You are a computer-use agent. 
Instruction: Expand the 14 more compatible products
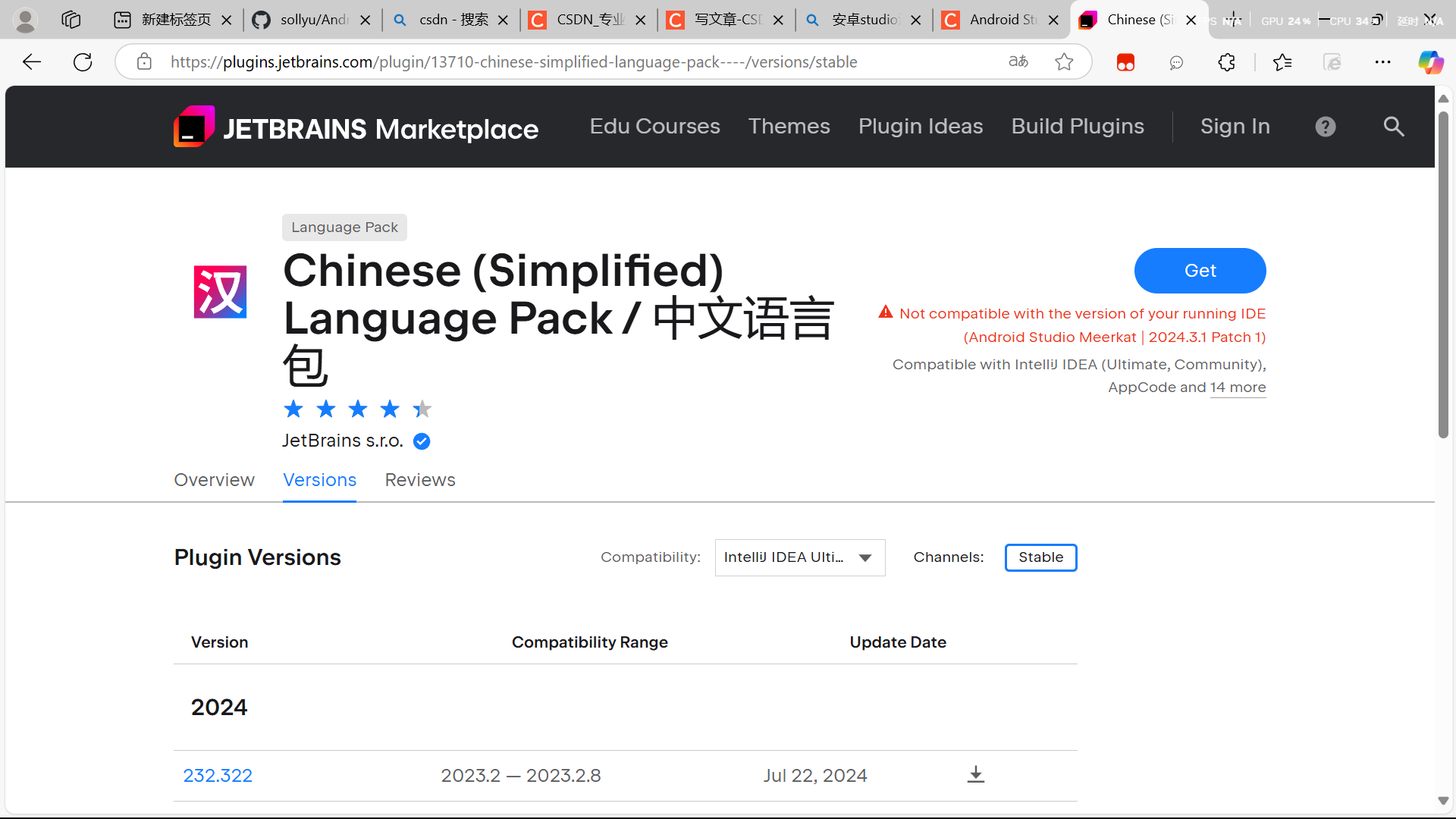(1238, 387)
